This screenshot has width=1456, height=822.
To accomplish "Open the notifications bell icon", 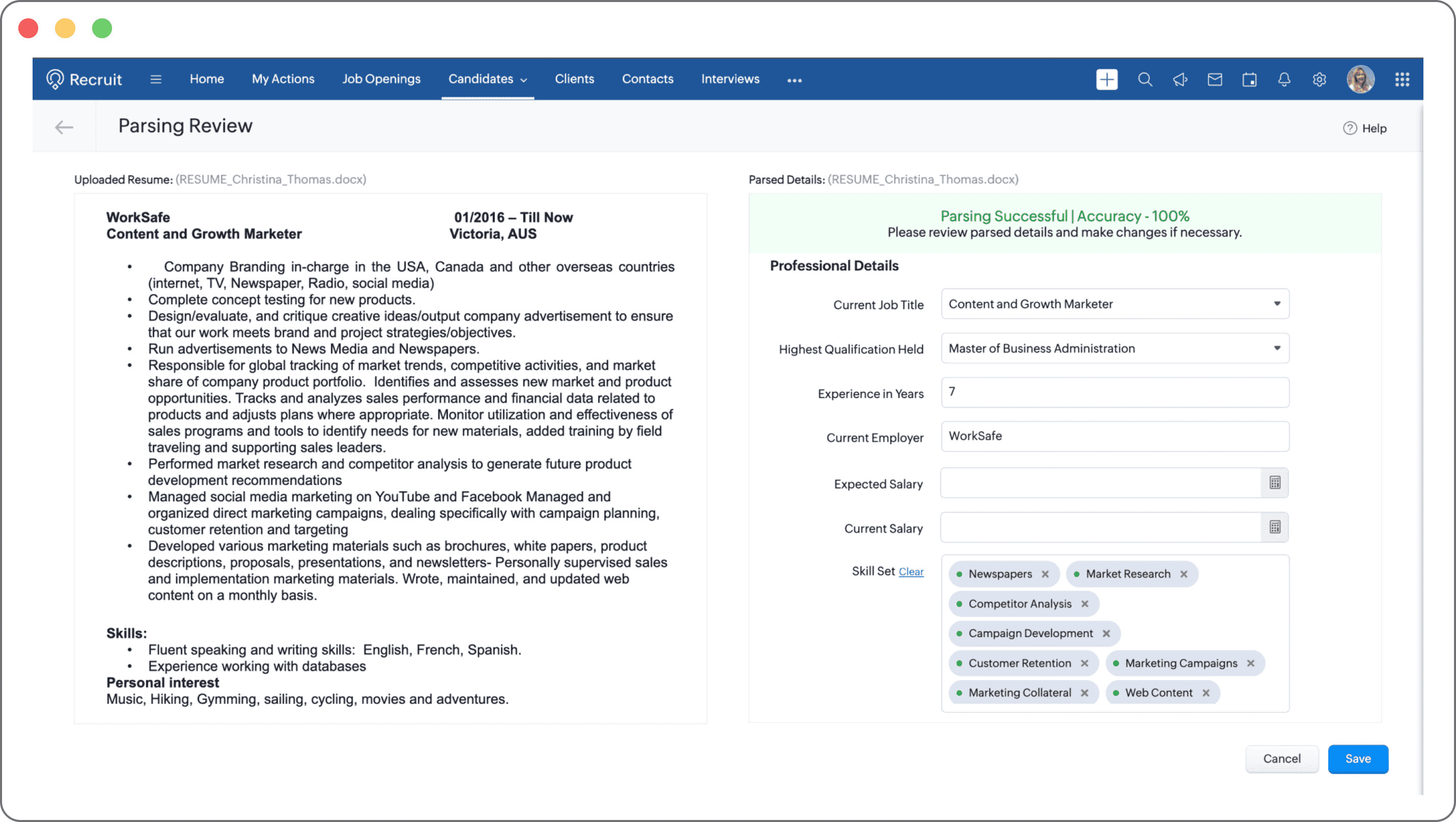I will (x=1284, y=79).
